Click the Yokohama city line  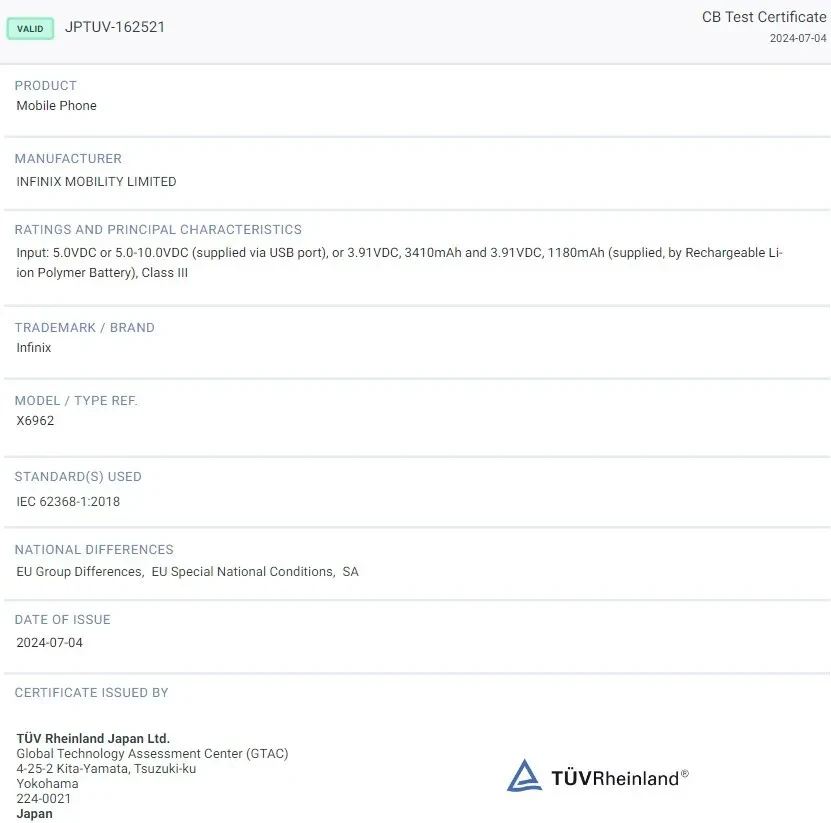pyautogui.click(x=48, y=784)
